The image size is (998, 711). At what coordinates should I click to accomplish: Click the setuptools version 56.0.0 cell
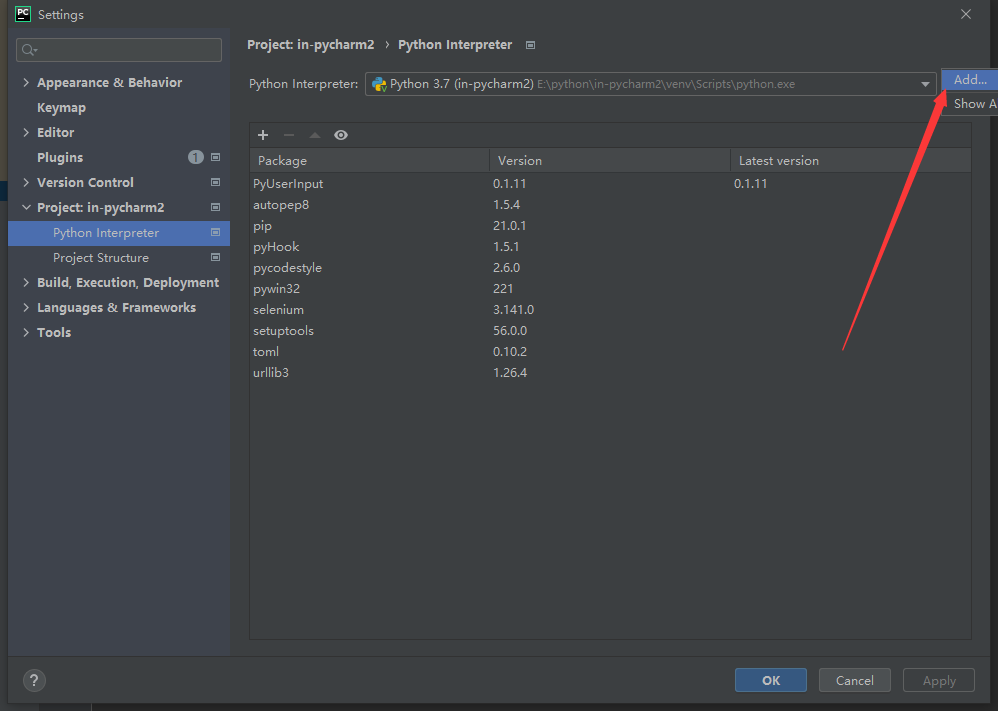(510, 330)
